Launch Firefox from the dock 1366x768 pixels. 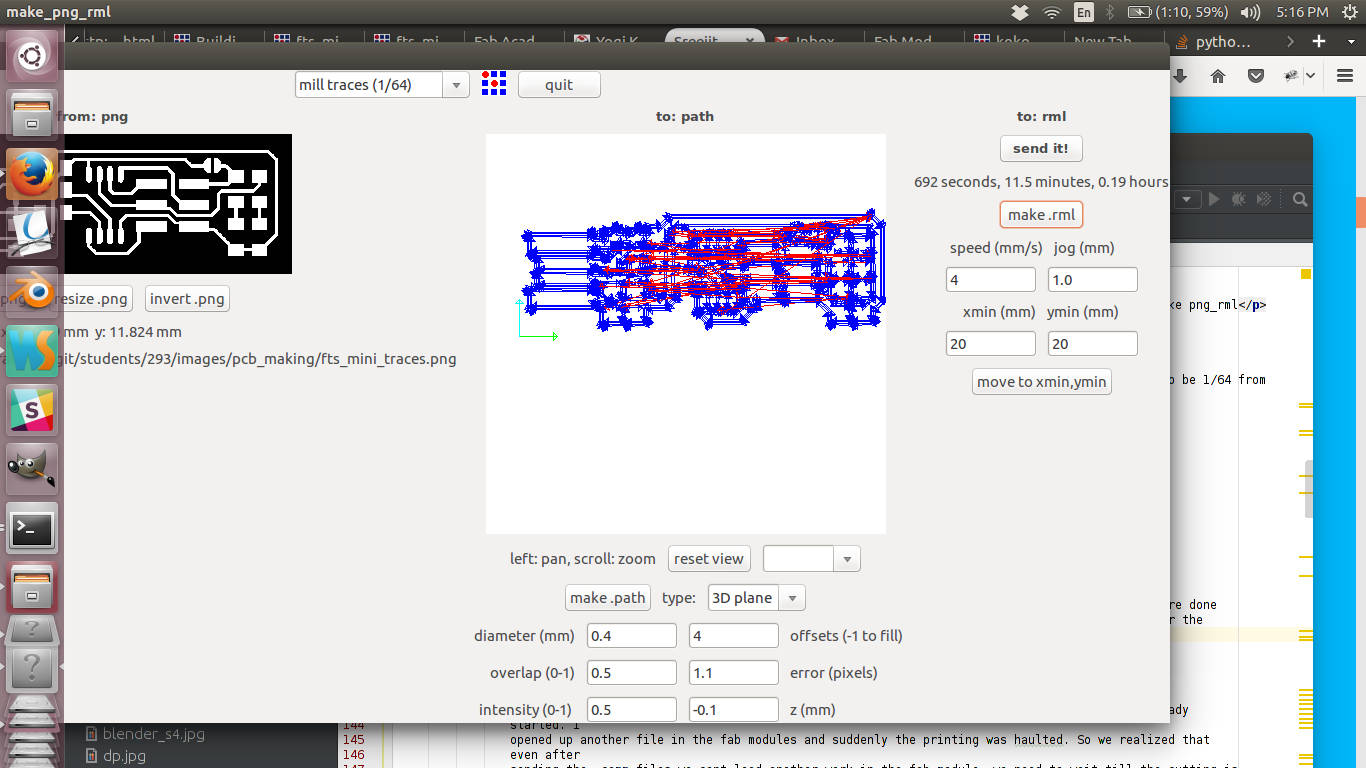tap(32, 174)
